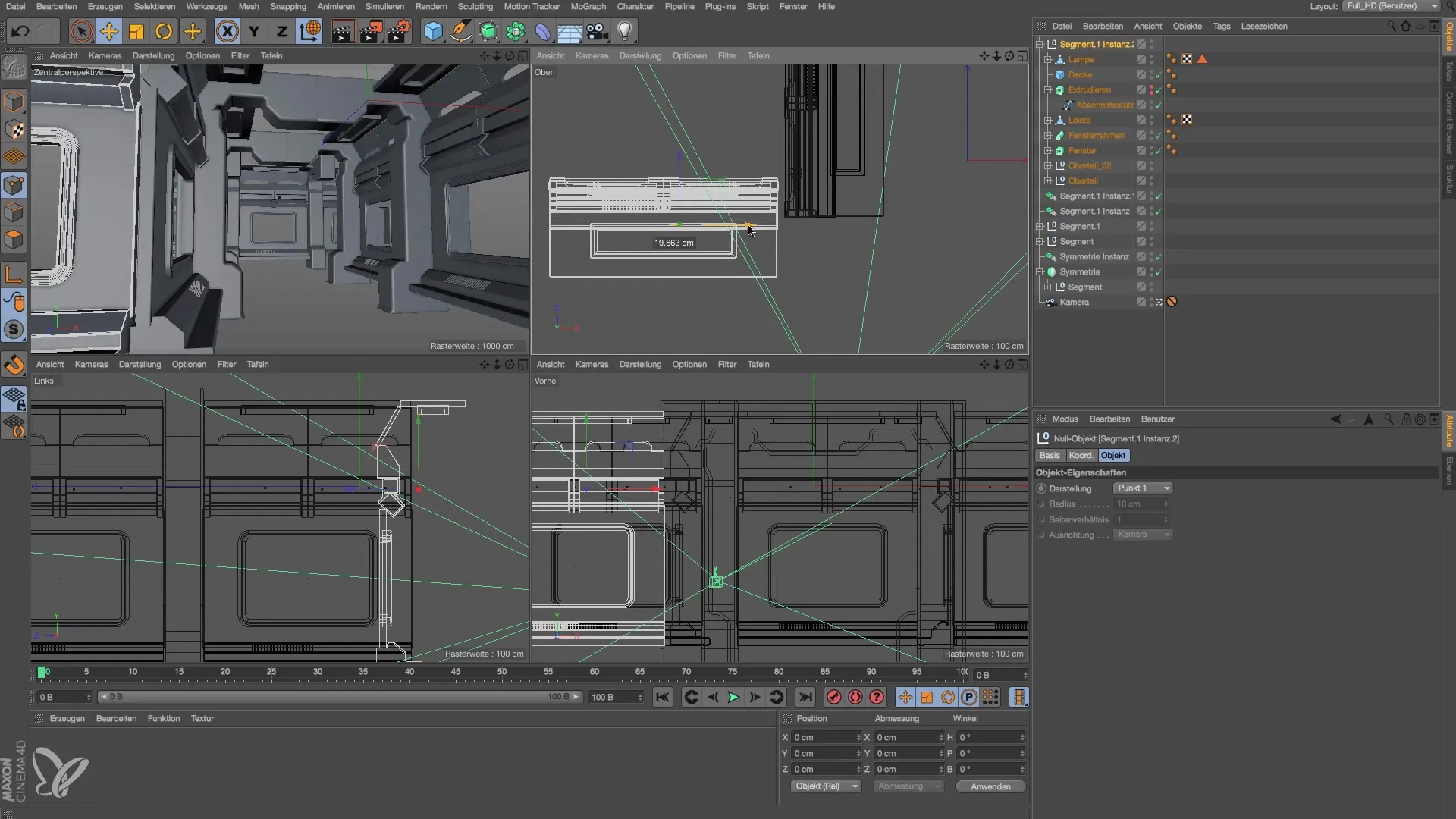
Task: Toggle the green checkmark of Extrudieren
Action: coord(1159,90)
